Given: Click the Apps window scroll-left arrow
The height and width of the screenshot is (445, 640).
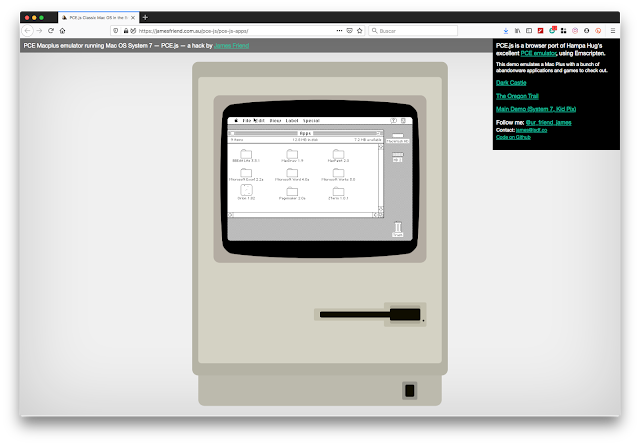Looking at the screenshot, I should pos(231,215).
